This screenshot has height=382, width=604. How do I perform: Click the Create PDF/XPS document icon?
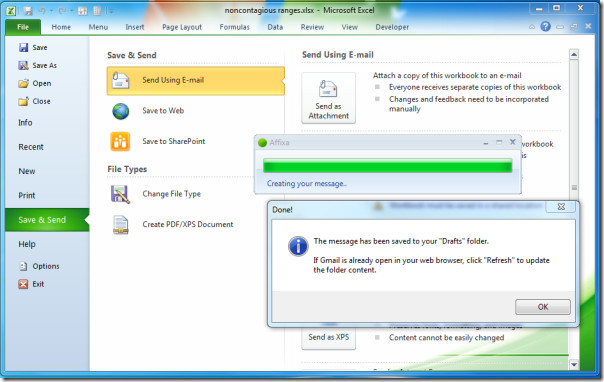click(121, 225)
